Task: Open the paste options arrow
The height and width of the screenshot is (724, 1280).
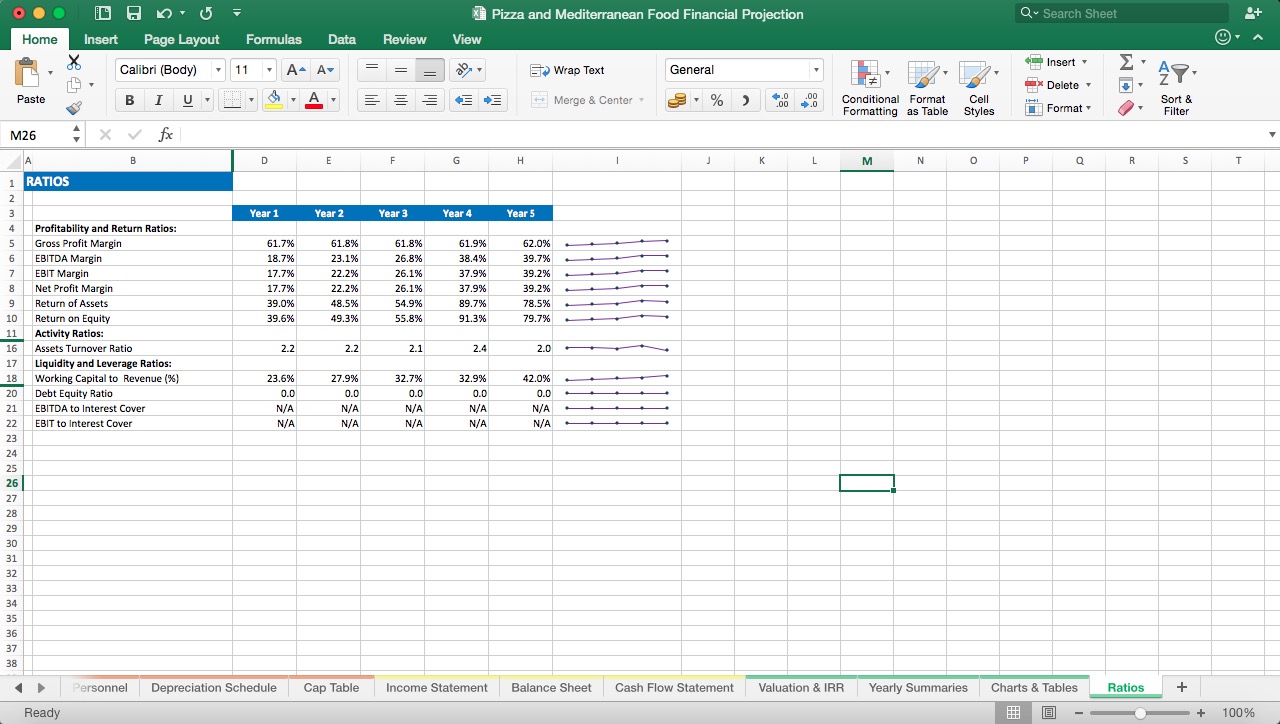Action: click(50, 73)
